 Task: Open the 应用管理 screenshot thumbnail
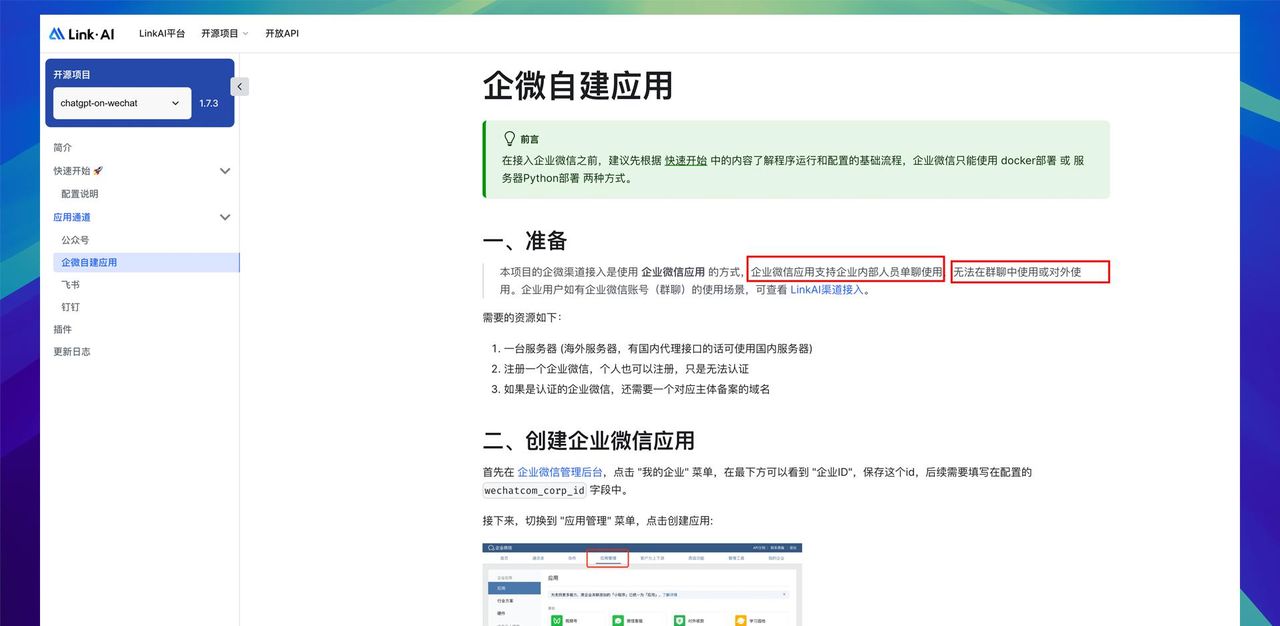[642, 585]
